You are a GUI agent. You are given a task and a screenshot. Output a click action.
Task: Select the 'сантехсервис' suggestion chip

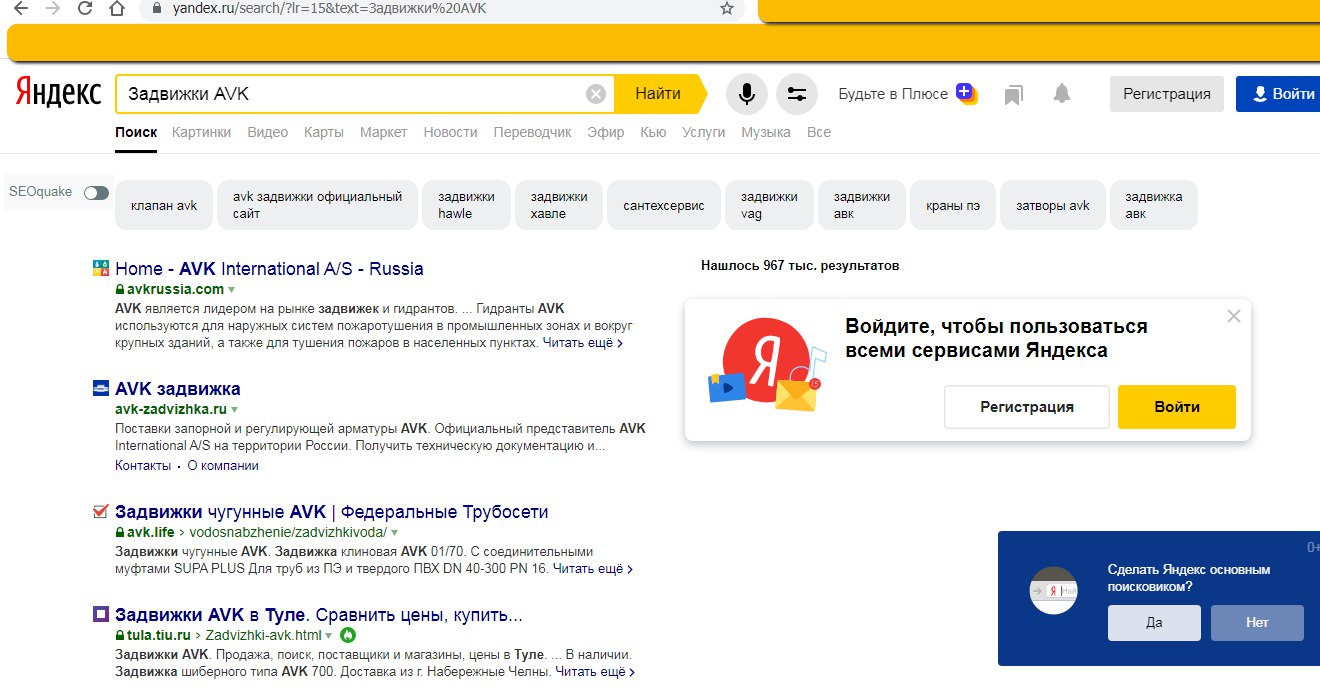[664, 205]
